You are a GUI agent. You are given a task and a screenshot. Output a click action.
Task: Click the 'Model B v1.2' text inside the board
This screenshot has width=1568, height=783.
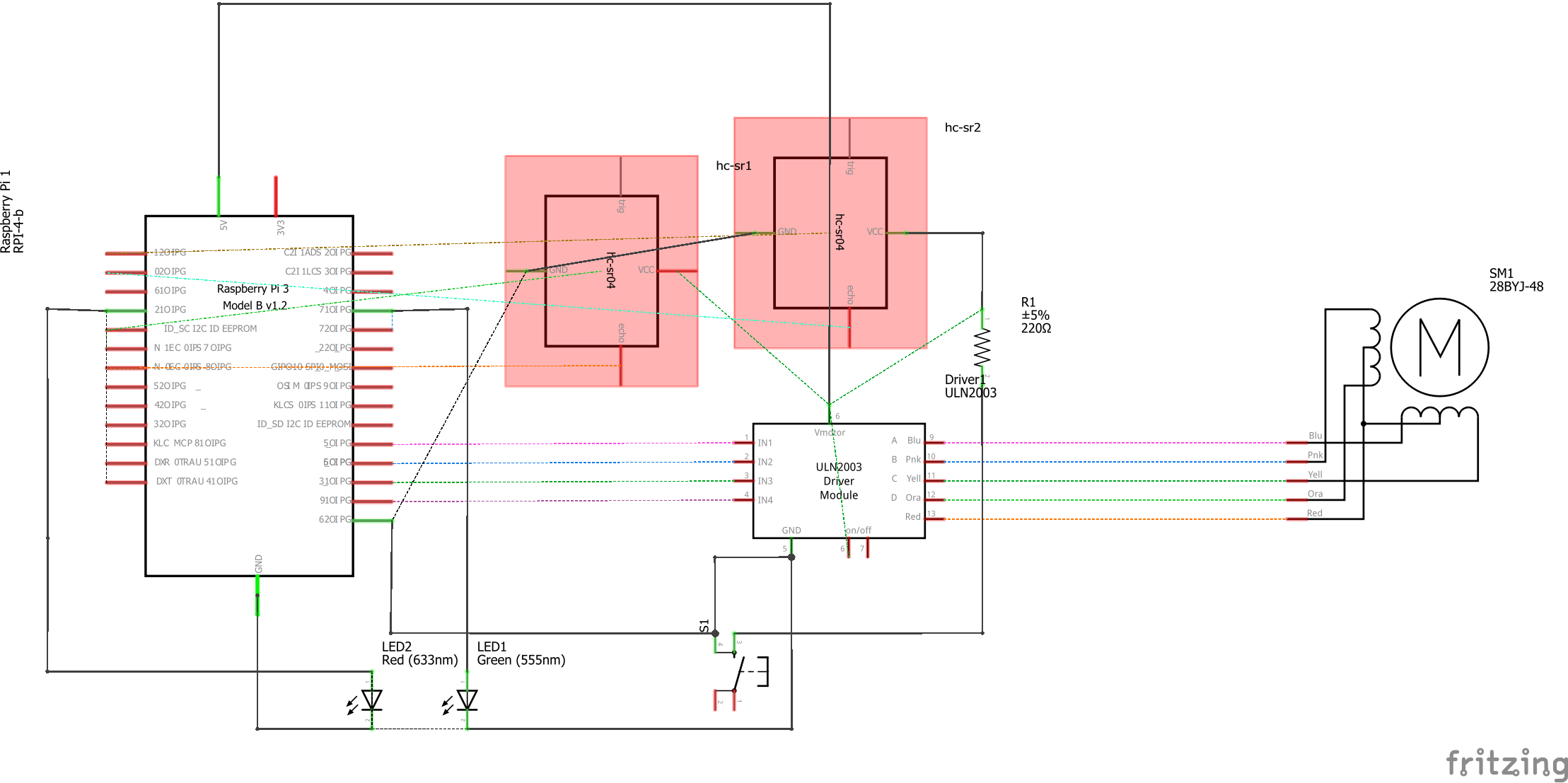255,306
